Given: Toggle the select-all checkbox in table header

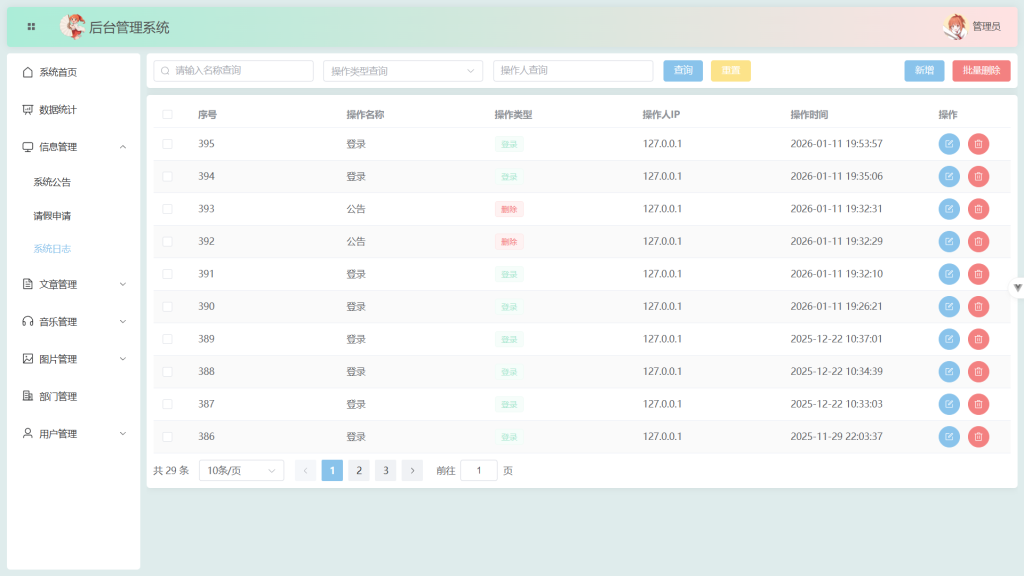Looking at the screenshot, I should 167,115.
